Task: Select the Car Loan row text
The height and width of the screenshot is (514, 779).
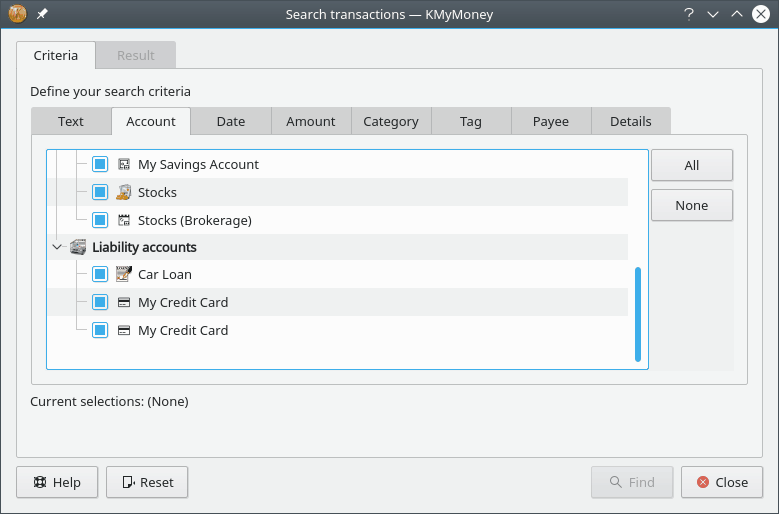Action: click(165, 275)
